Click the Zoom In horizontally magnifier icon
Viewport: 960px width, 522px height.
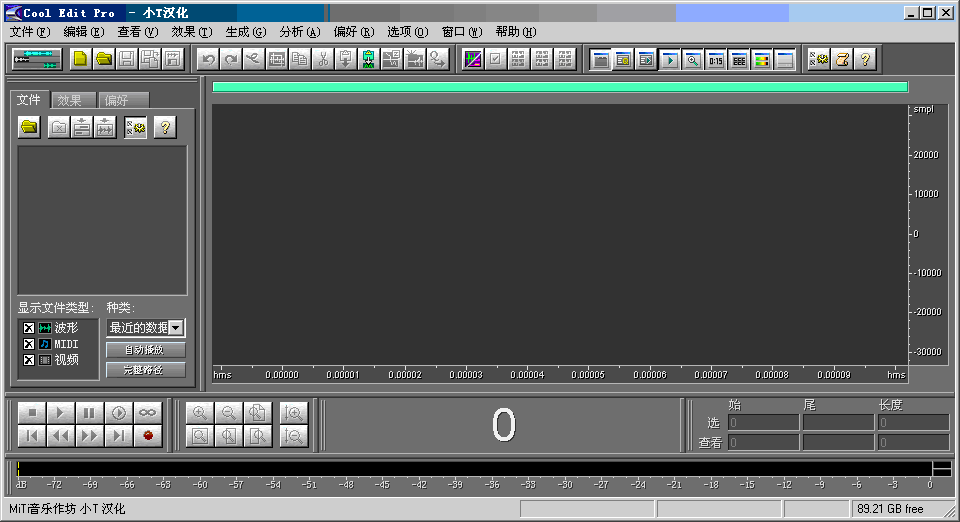(x=200, y=412)
